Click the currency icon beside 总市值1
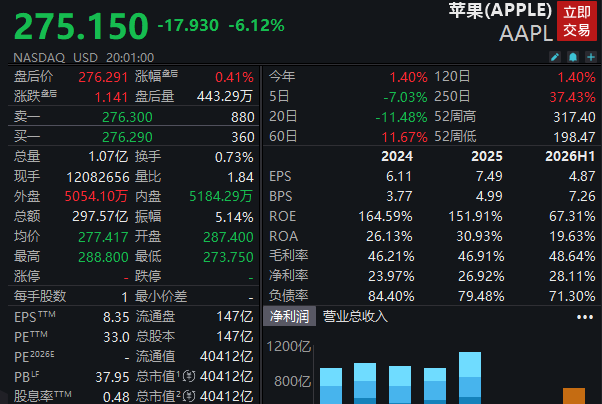 (x=189, y=376)
